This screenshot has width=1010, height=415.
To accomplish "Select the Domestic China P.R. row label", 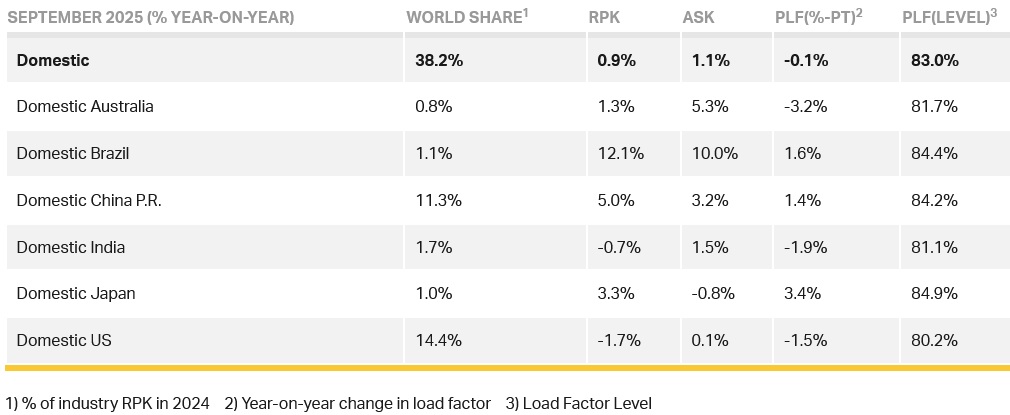I will coord(89,200).
